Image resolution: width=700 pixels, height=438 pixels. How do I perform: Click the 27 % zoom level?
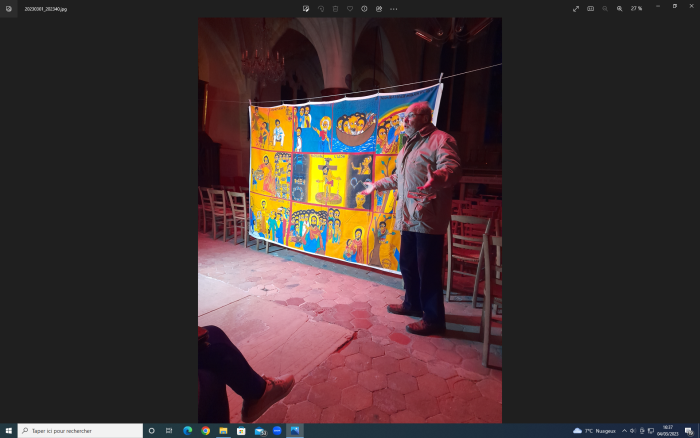pos(637,8)
